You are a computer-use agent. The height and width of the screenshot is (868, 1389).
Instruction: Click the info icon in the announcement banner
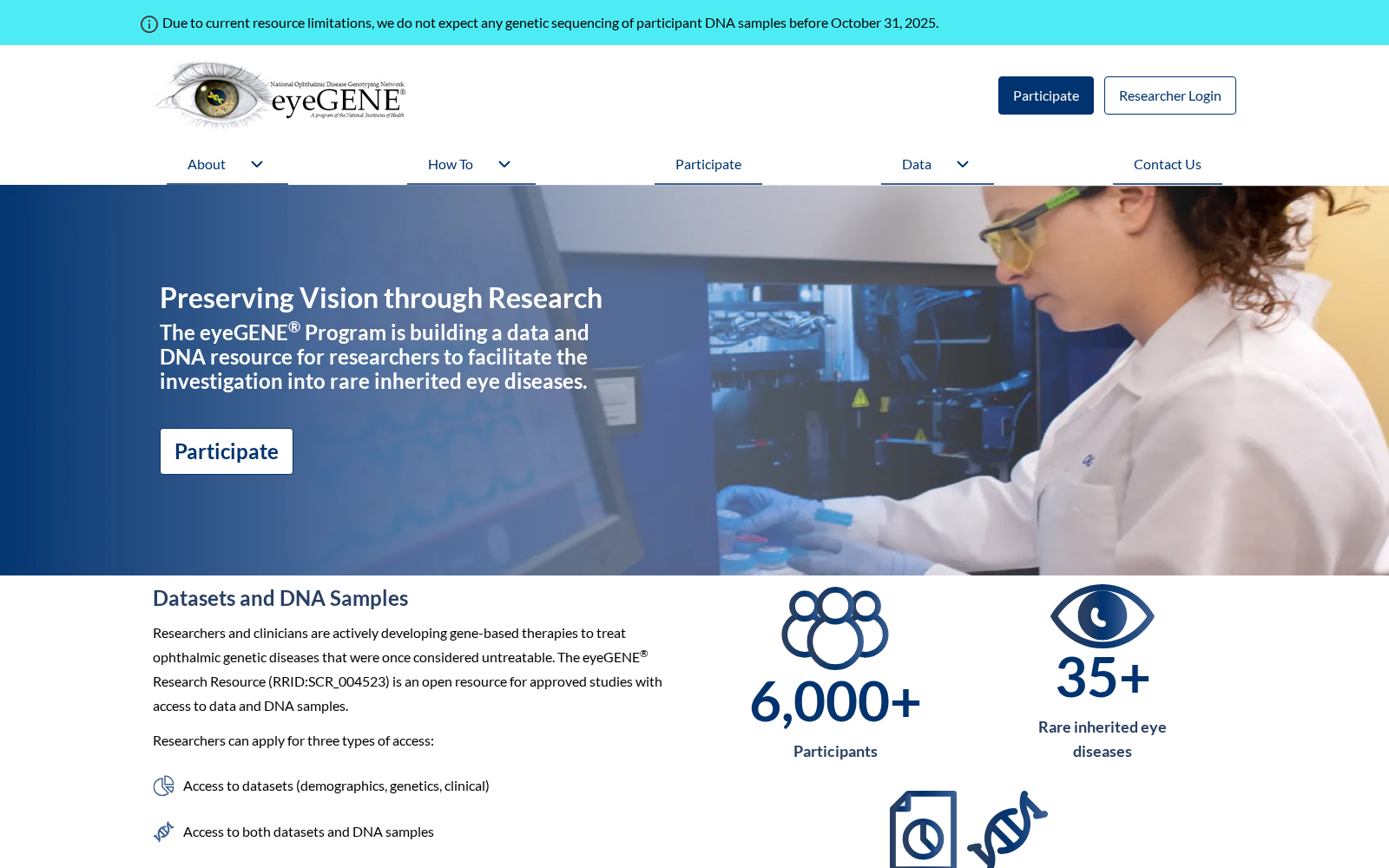click(149, 24)
